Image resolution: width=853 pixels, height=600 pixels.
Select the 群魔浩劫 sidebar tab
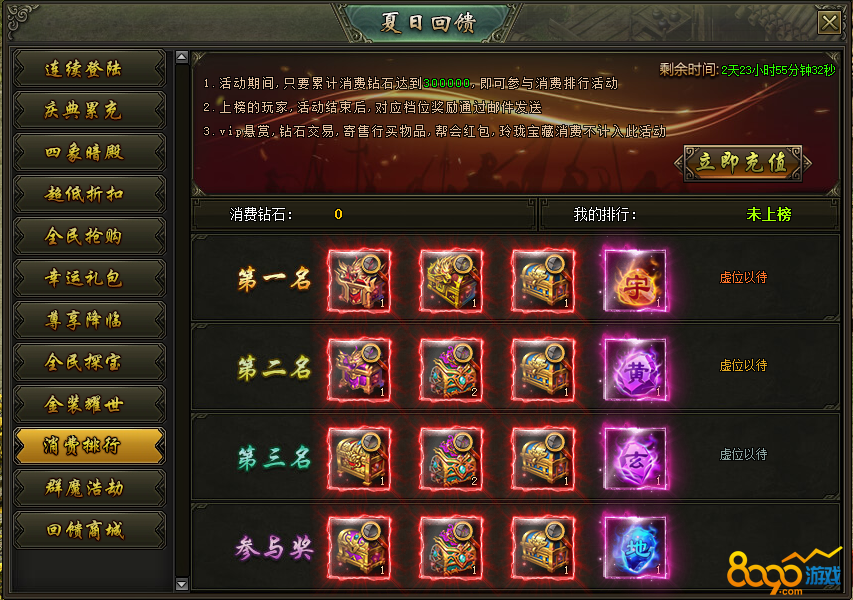(90, 487)
